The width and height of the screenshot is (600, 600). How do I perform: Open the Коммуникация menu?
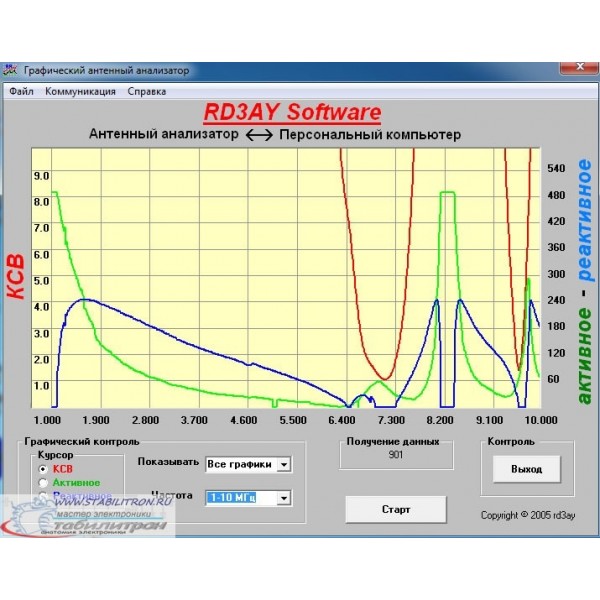(x=80, y=91)
